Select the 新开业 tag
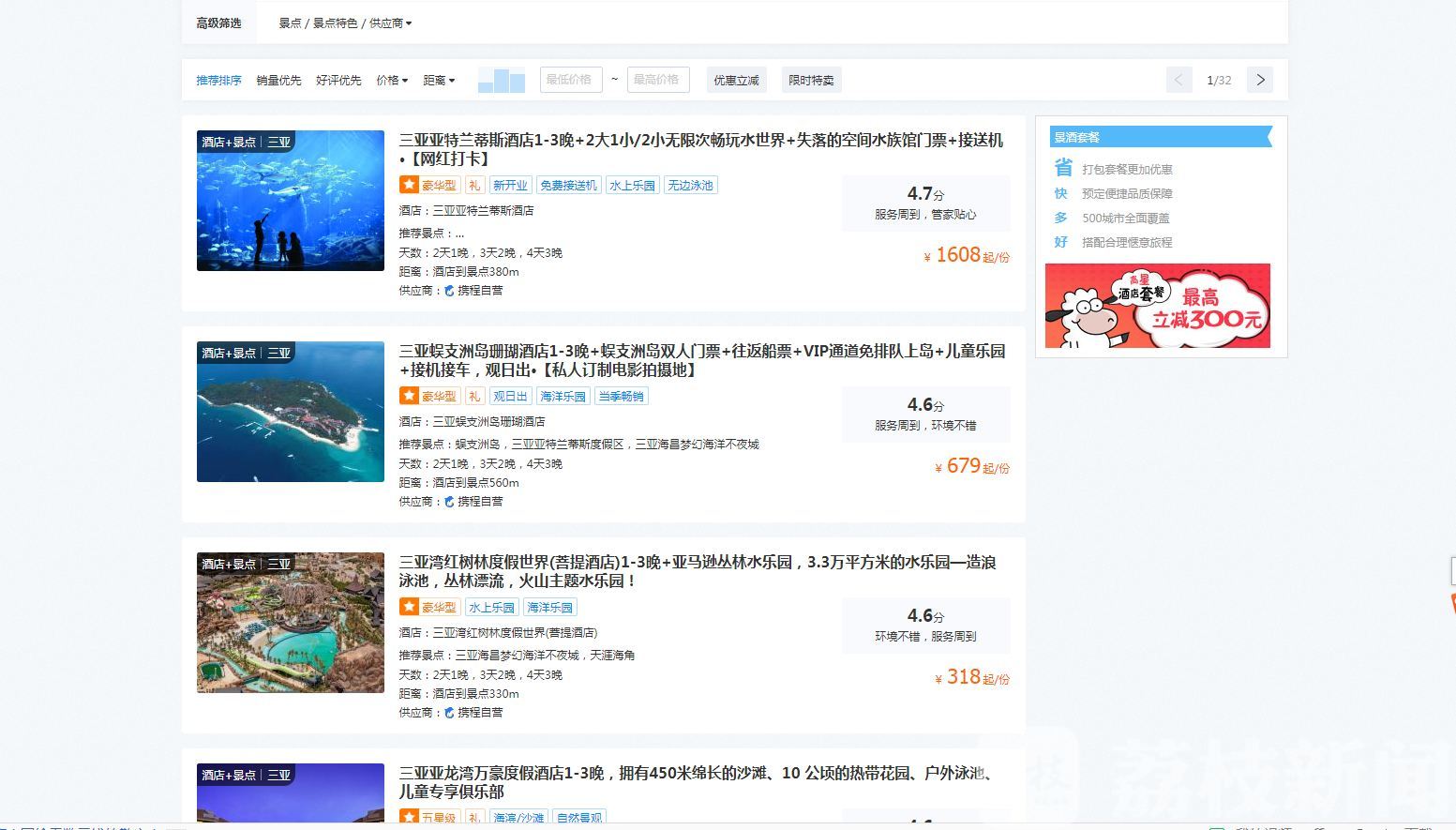This screenshot has width=1456, height=830. pyautogui.click(x=511, y=186)
